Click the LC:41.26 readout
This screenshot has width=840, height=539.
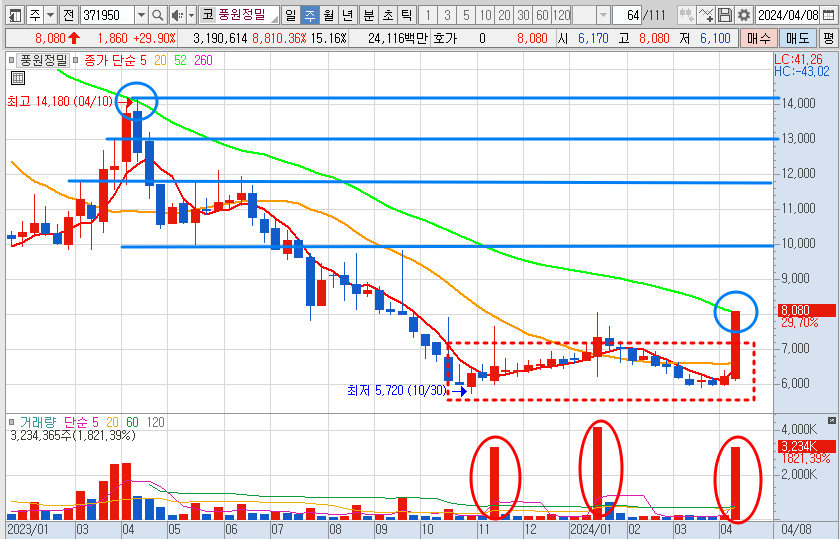click(x=798, y=59)
